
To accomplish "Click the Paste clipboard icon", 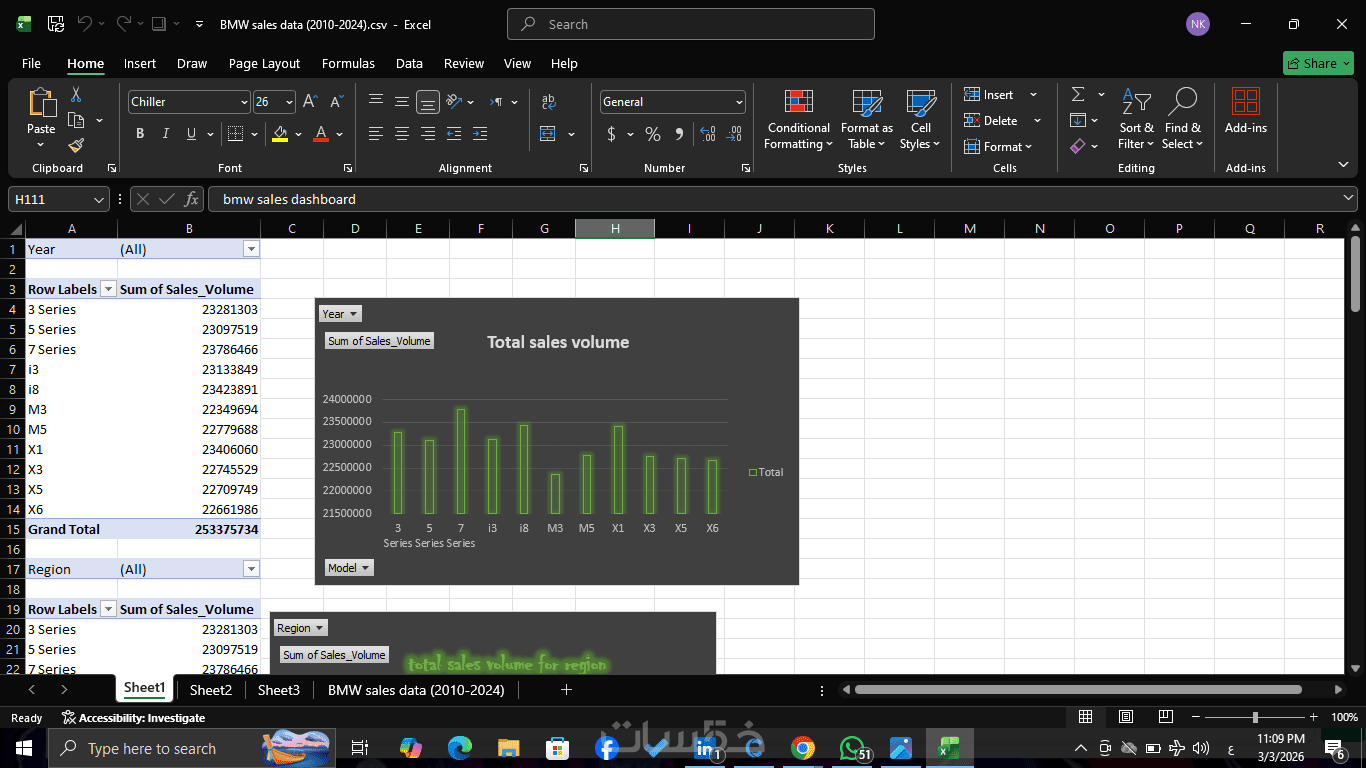I will click(42, 103).
